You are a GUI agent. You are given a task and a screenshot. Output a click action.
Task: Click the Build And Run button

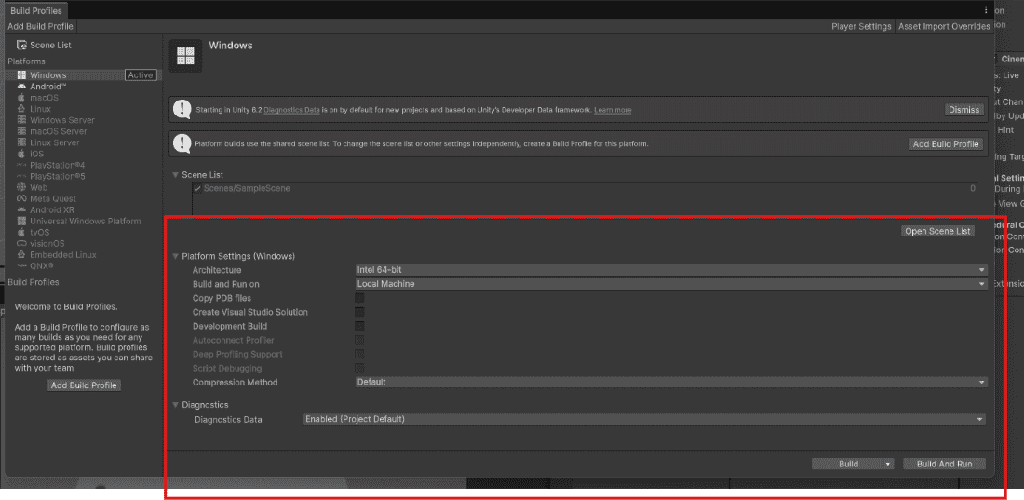pyautogui.click(x=944, y=464)
